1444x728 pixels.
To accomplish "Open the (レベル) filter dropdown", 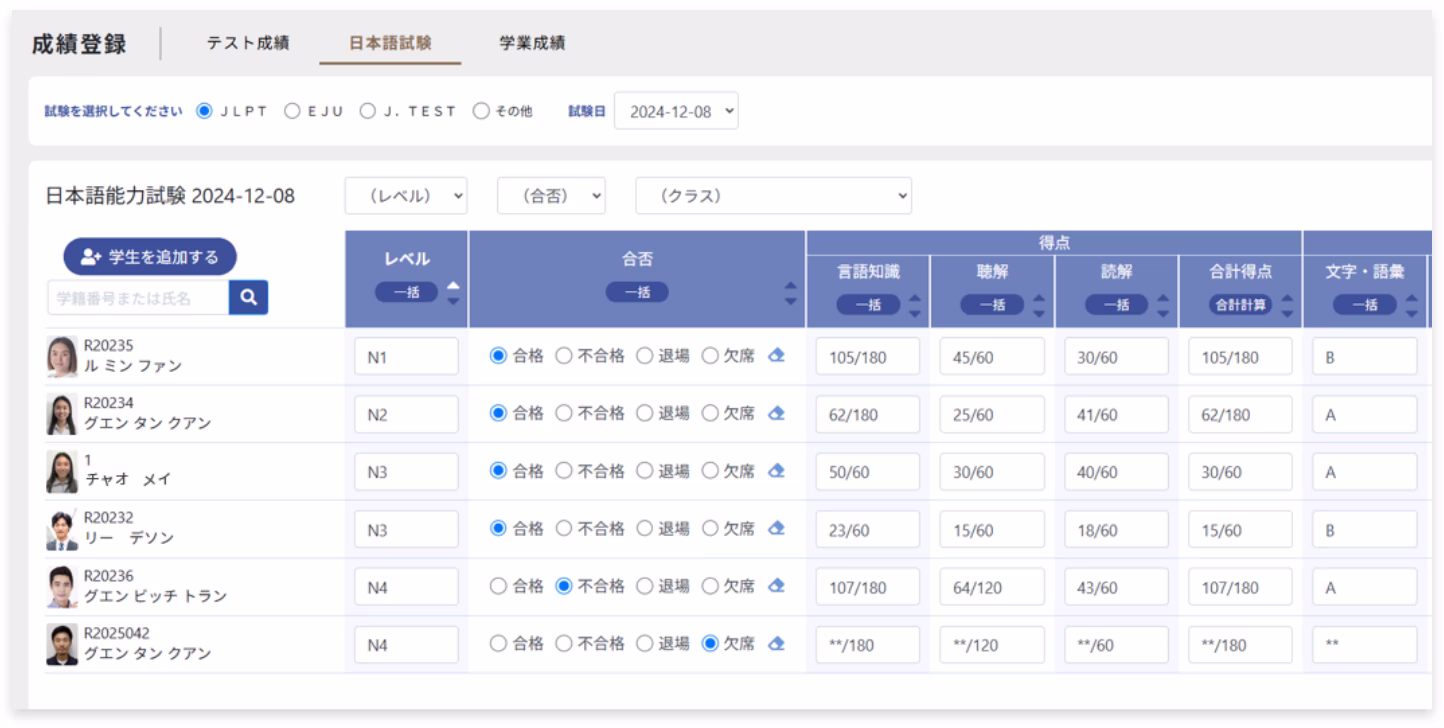I will click(406, 195).
